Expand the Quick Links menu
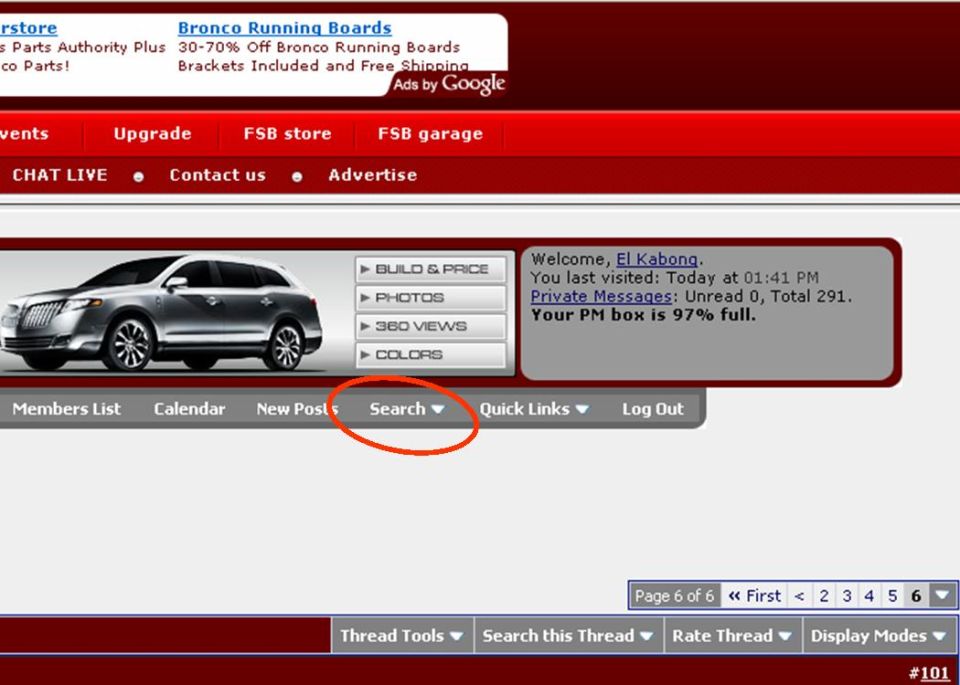This screenshot has width=960, height=685. point(533,409)
